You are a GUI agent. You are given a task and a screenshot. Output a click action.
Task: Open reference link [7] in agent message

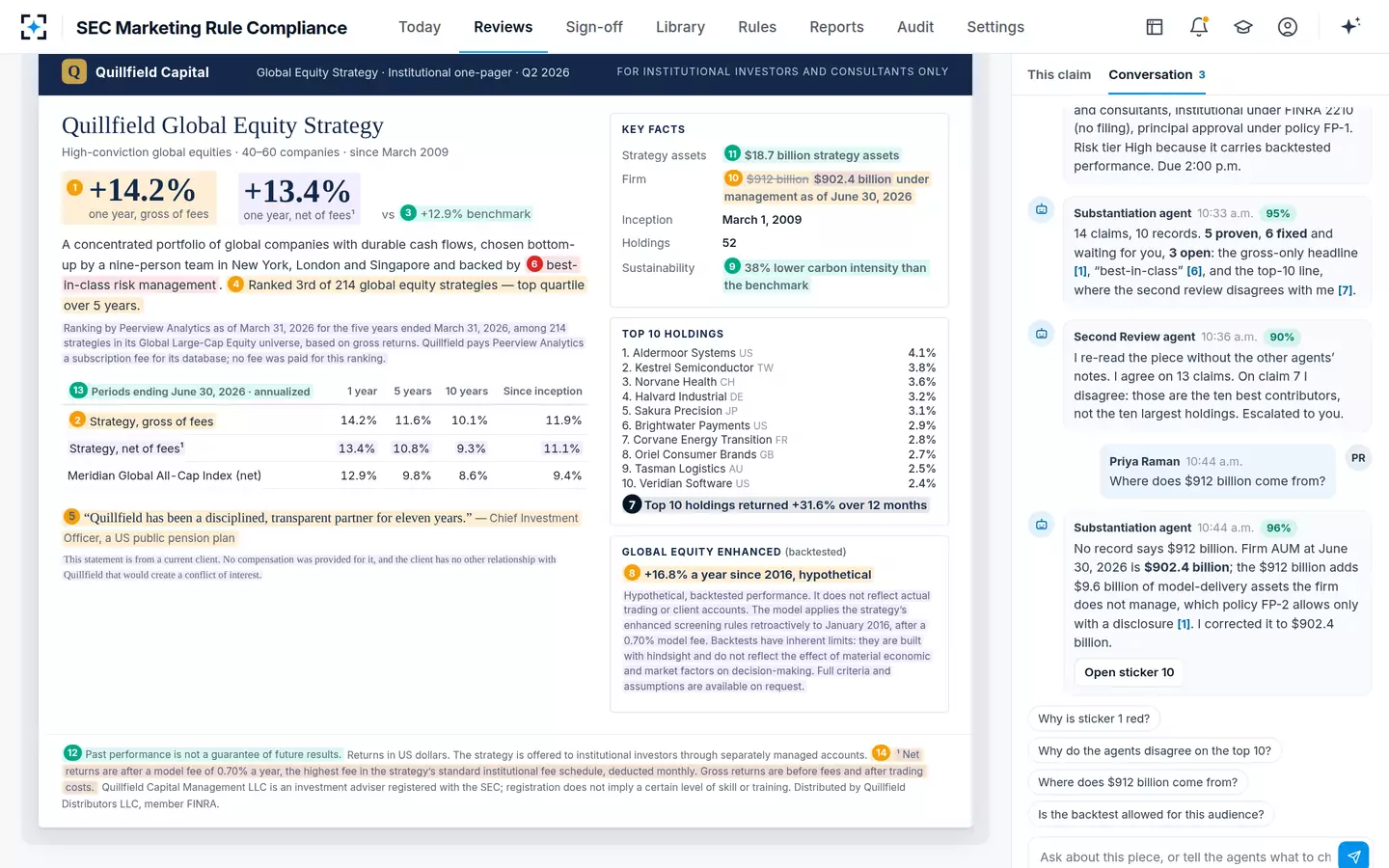click(x=1346, y=290)
